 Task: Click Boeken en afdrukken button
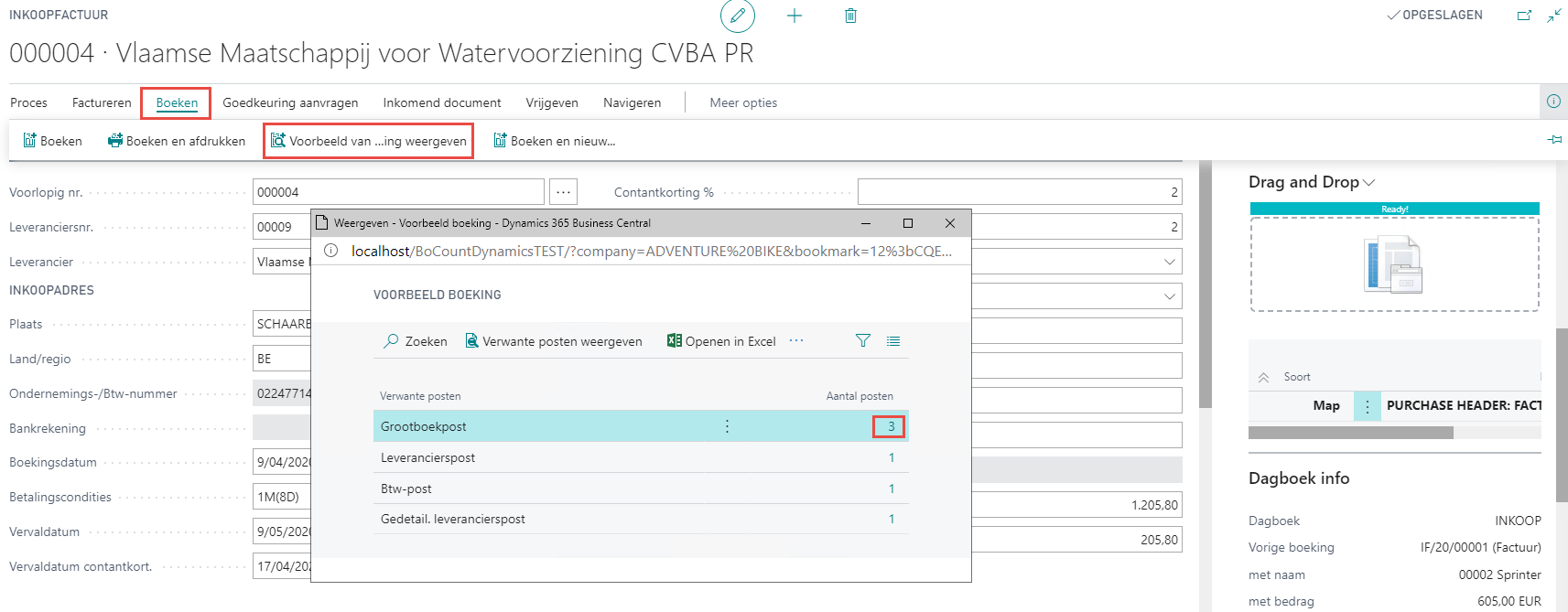pos(177,141)
